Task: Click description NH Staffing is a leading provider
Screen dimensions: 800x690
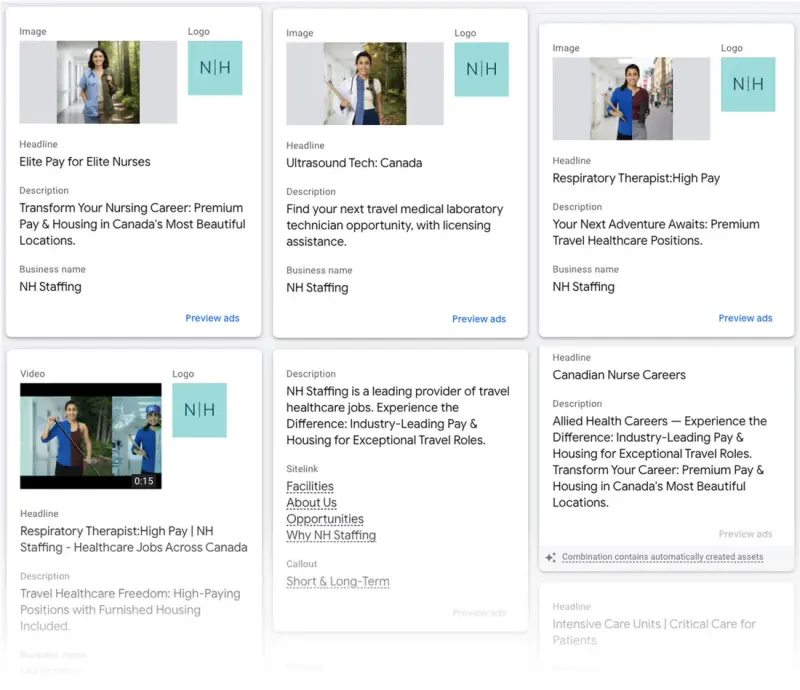Action: point(398,415)
